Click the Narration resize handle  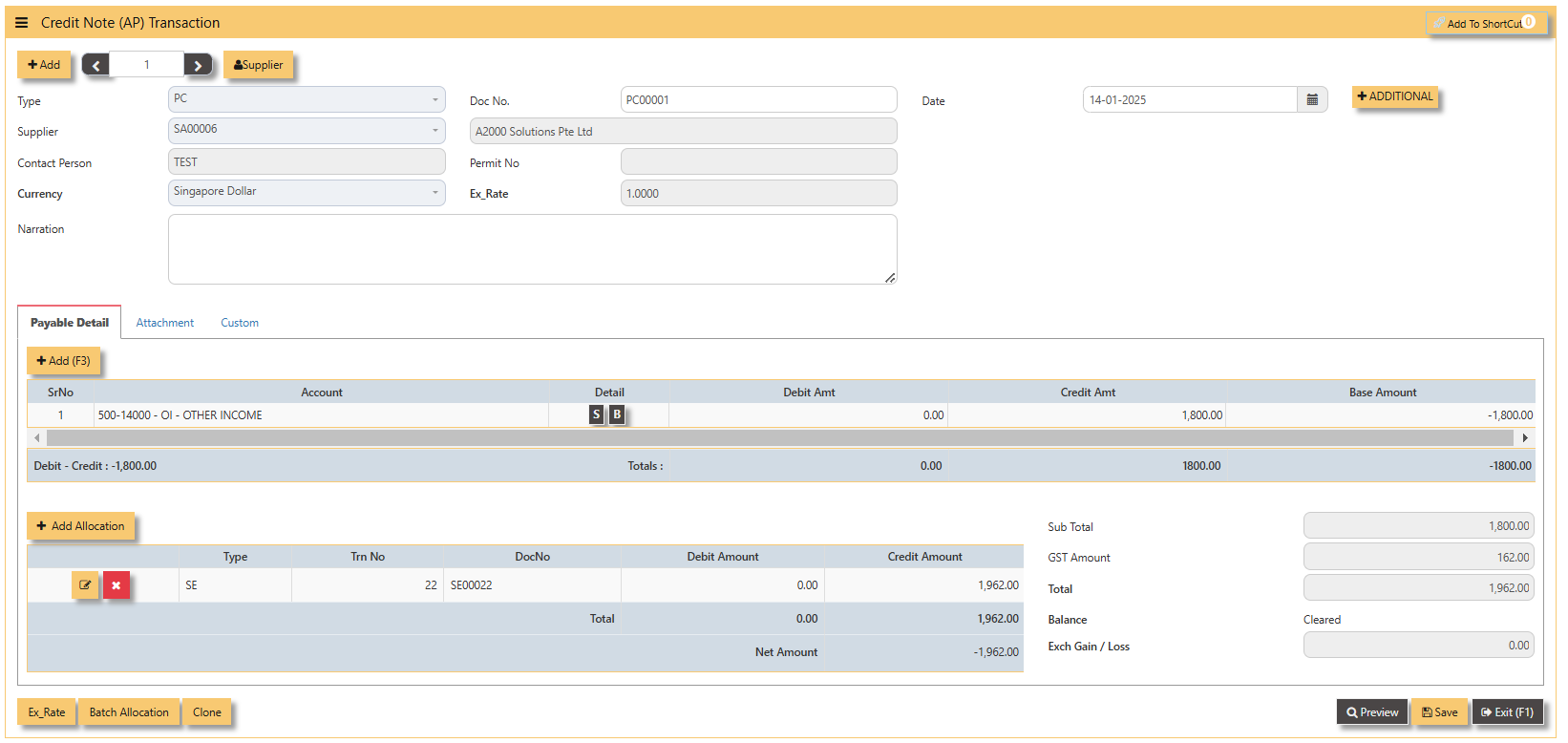coord(890,278)
